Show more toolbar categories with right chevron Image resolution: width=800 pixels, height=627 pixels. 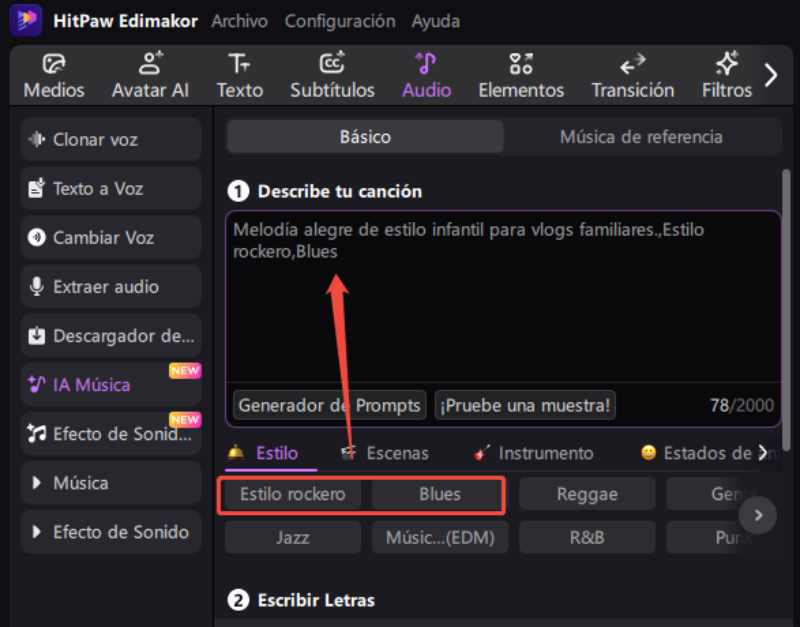771,76
